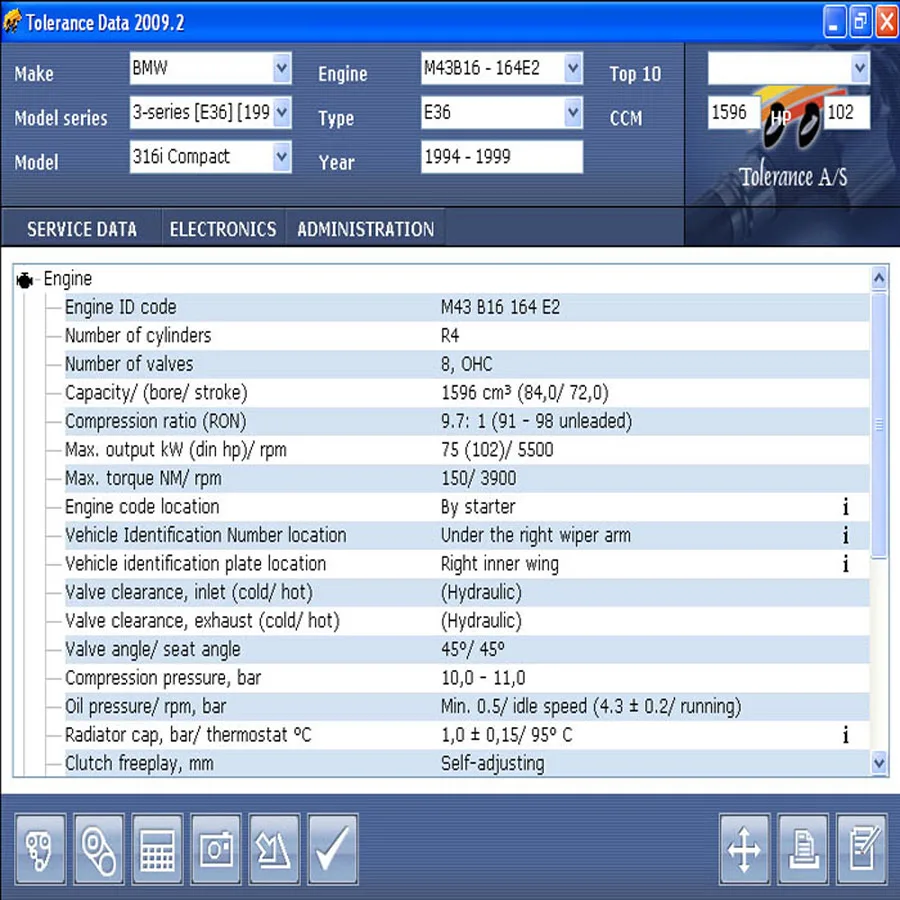Click the vertical scrollbar thumb
The height and width of the screenshot is (900, 900).
click(879, 425)
